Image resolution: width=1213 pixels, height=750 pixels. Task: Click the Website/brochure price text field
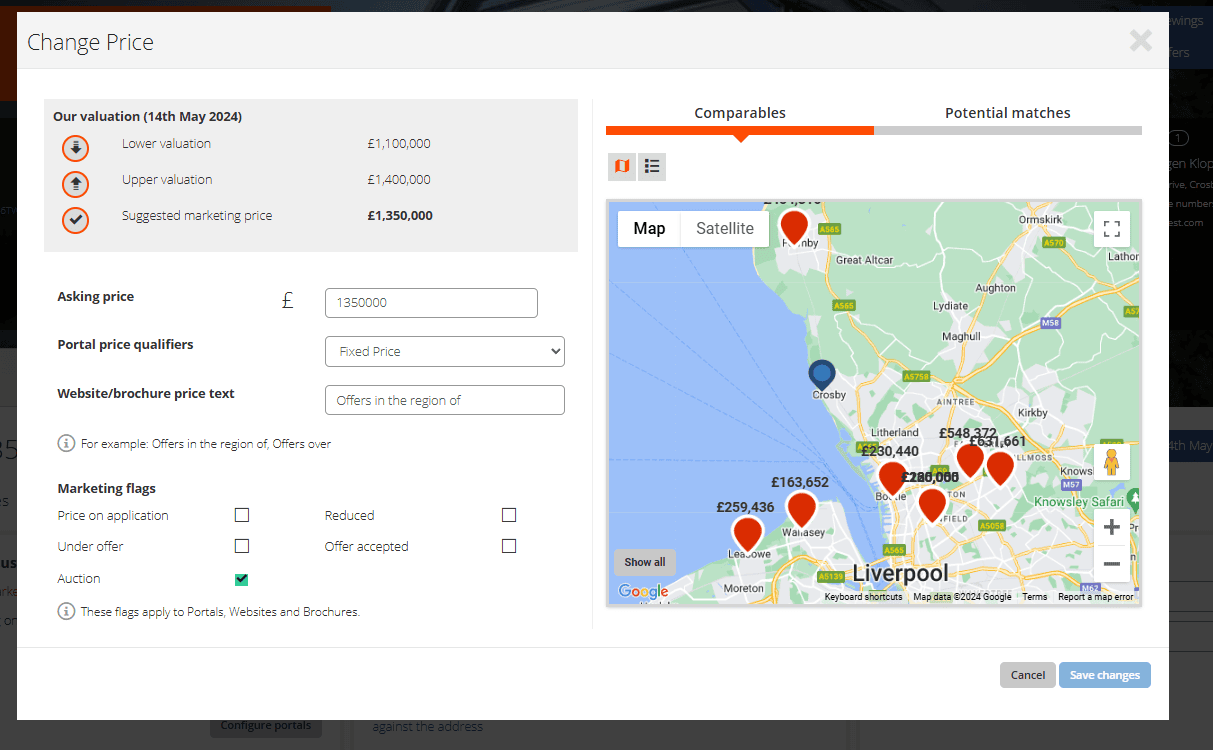coord(445,400)
